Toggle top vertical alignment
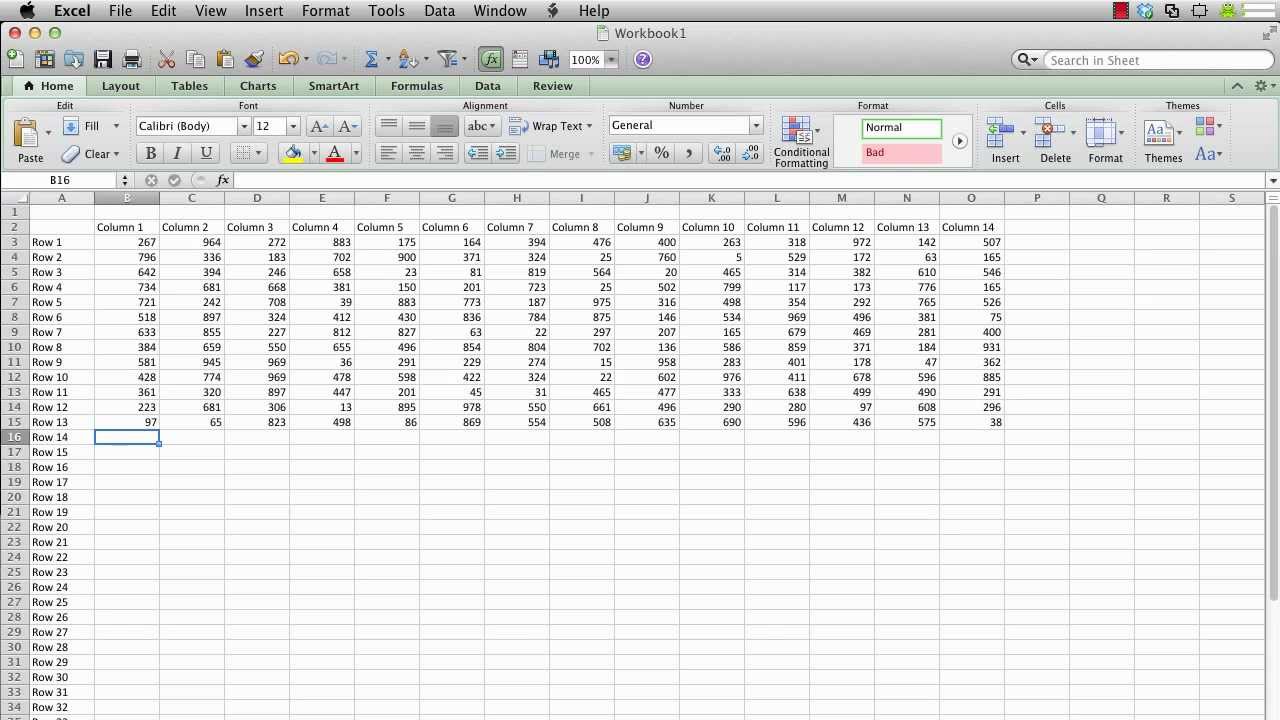This screenshot has width=1280, height=720. point(389,126)
